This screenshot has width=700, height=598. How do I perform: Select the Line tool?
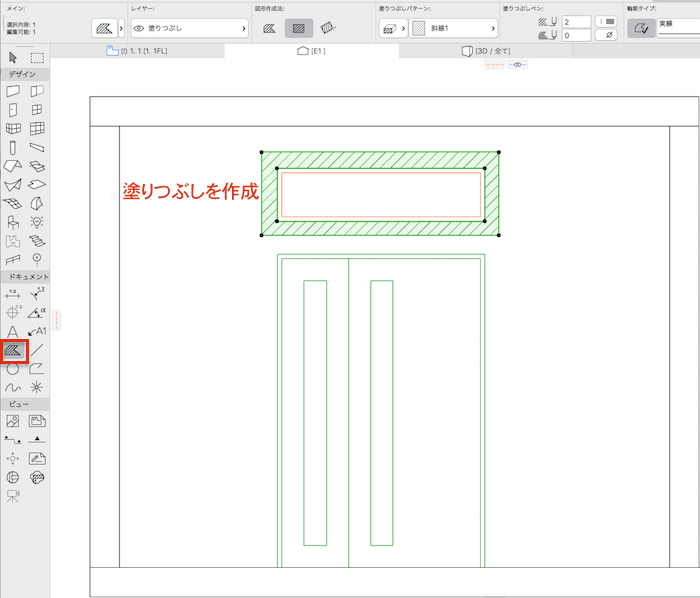click(37, 351)
